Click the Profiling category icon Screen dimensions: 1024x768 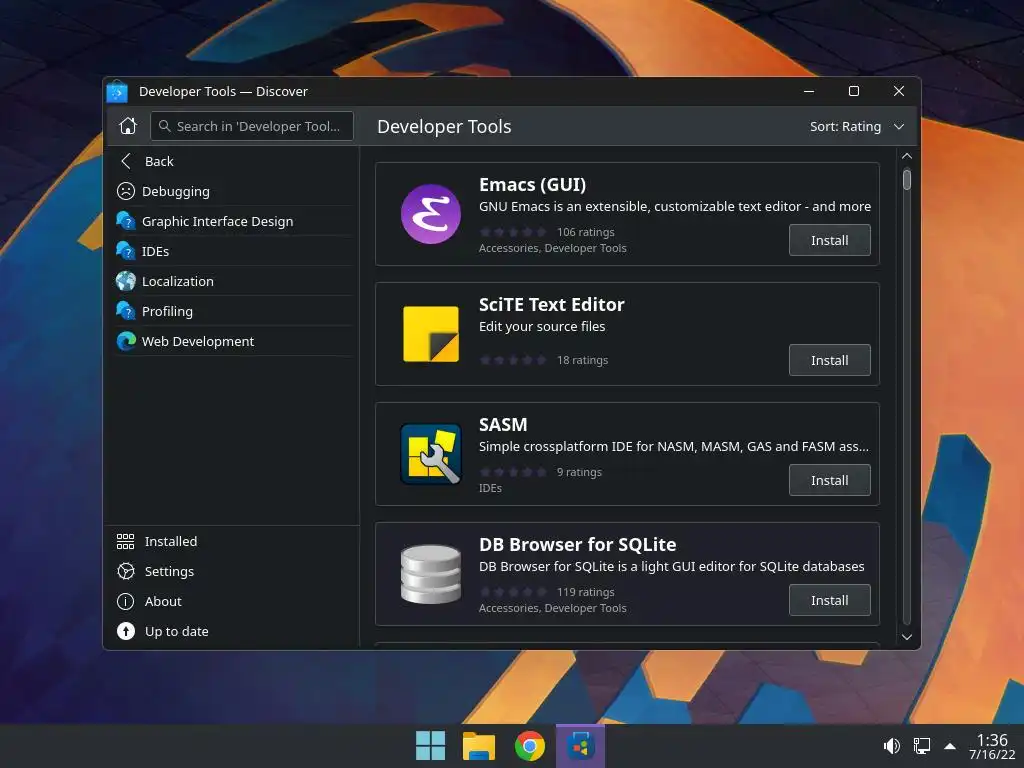[125, 311]
